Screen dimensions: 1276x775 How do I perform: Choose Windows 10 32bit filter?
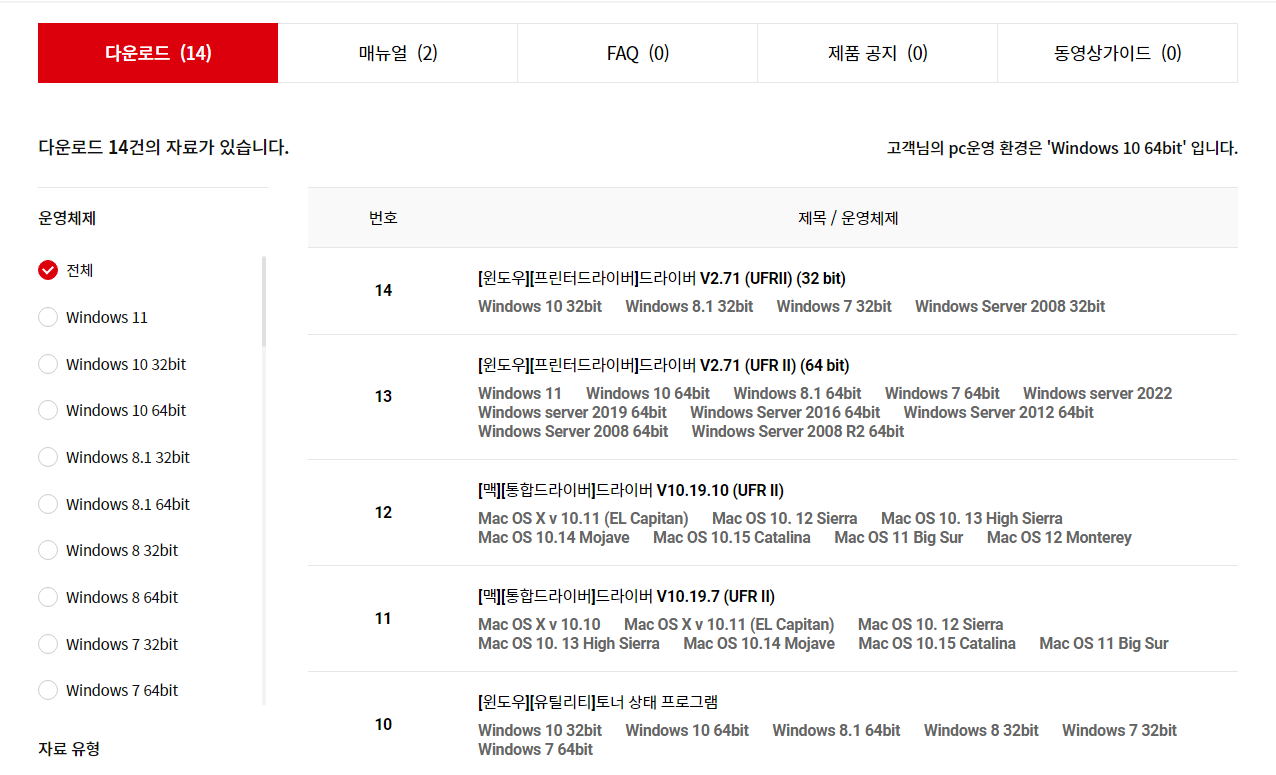[x=48, y=364]
